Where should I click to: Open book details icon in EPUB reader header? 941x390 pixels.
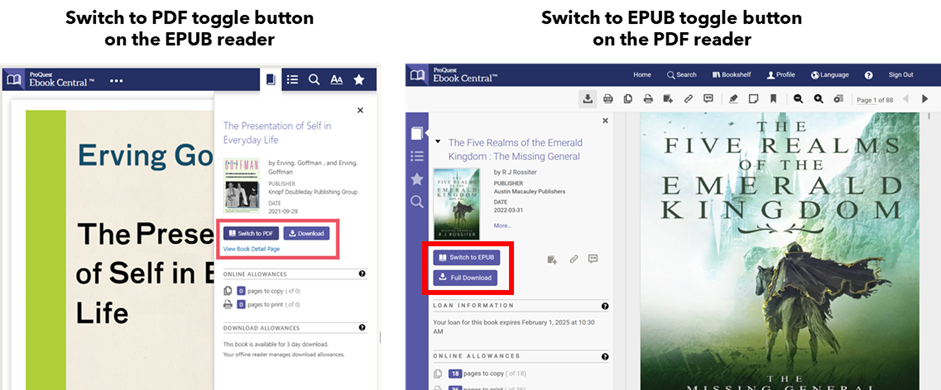click(x=271, y=80)
